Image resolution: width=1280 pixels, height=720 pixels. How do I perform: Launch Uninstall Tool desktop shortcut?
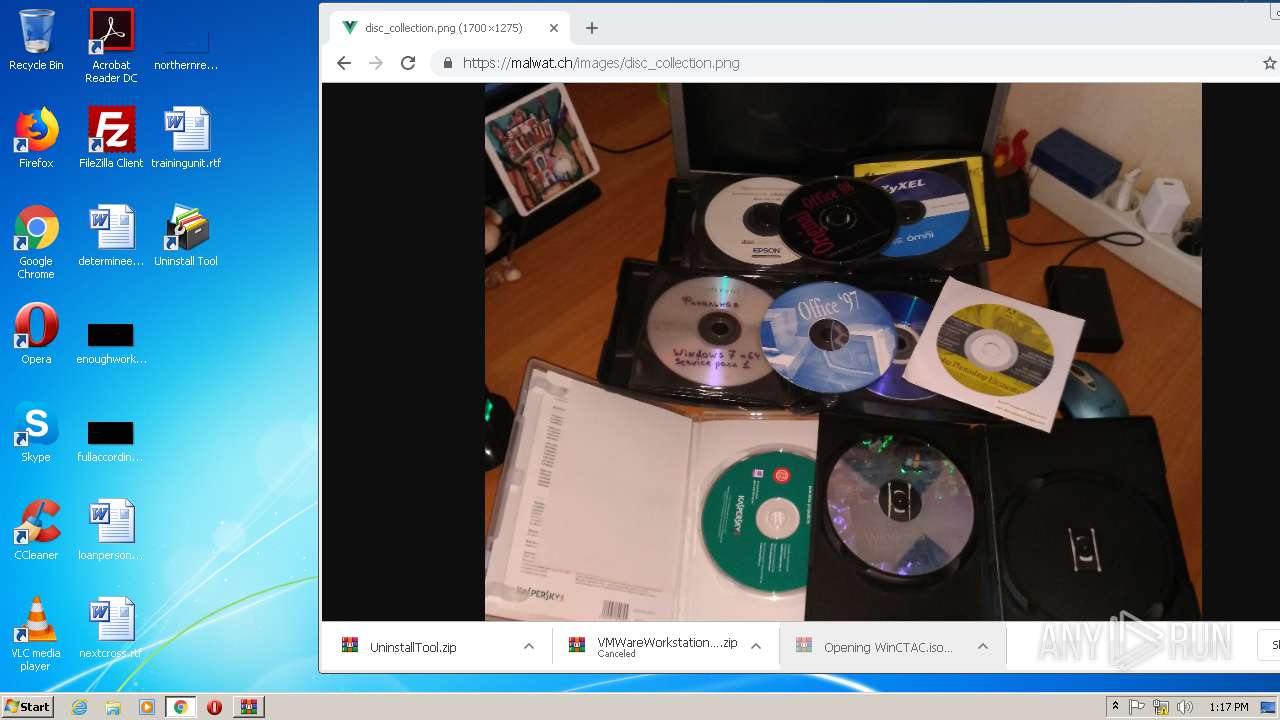pos(186,236)
